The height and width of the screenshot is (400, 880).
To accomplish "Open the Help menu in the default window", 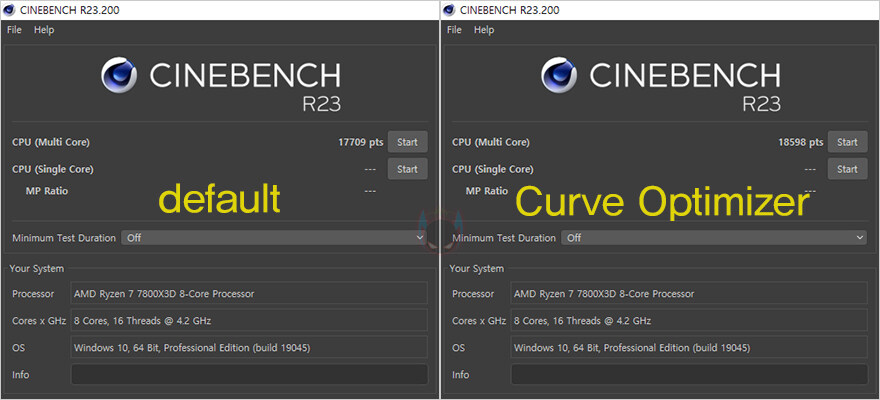I will pyautogui.click(x=44, y=30).
